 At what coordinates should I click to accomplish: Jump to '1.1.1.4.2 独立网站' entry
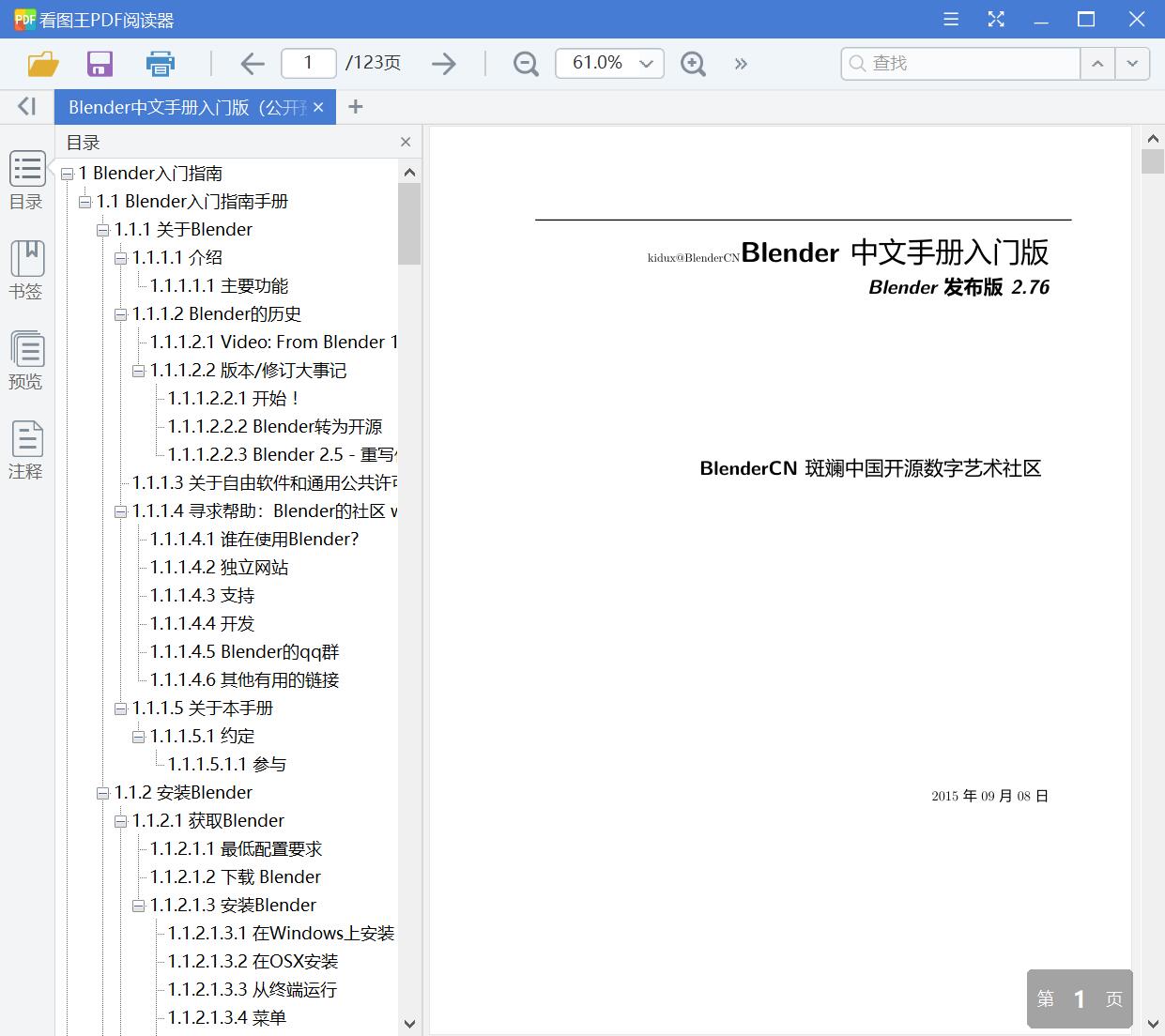(219, 567)
